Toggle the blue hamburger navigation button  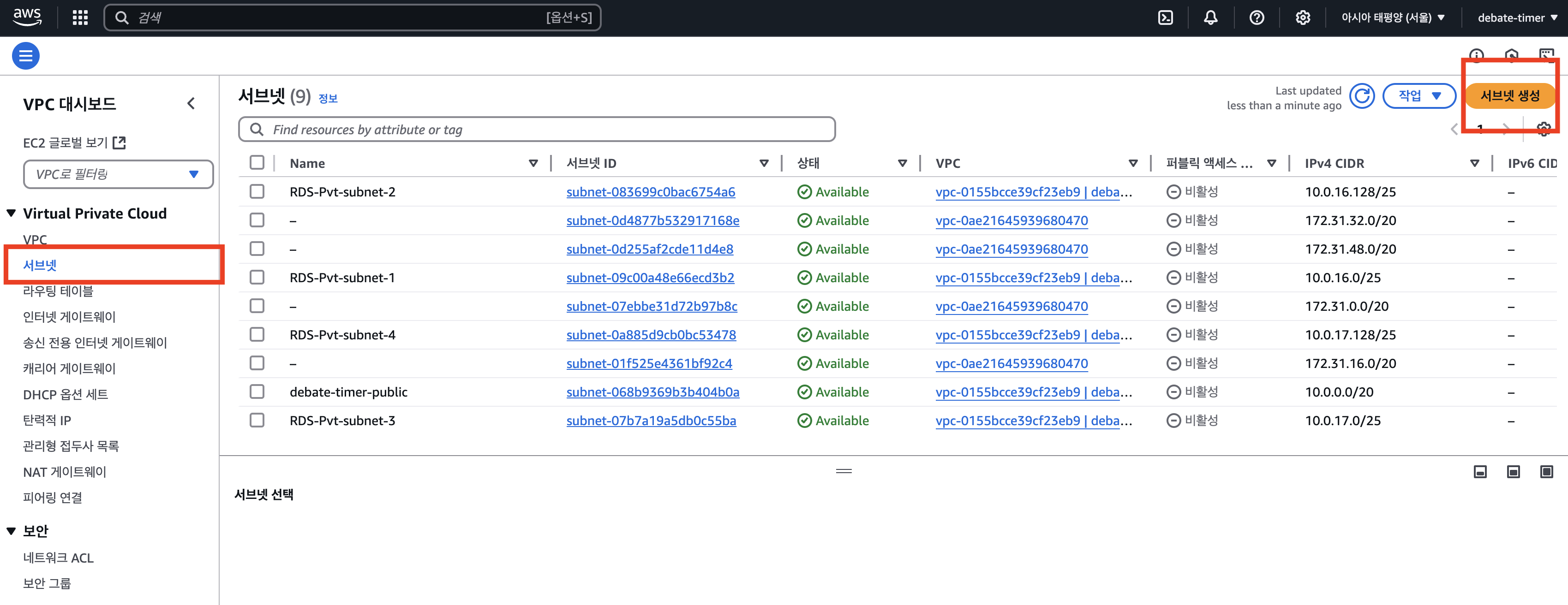tap(25, 56)
